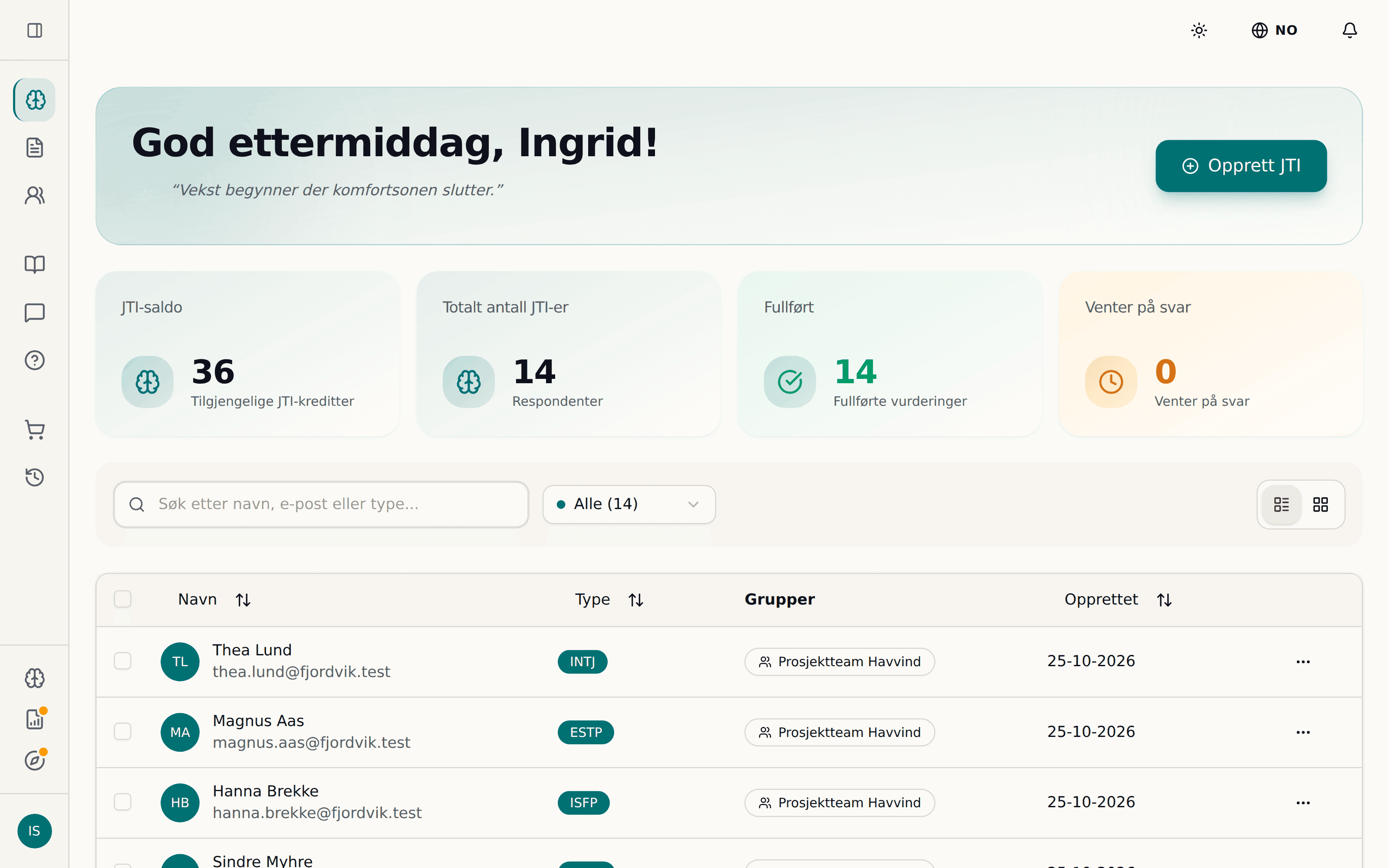Switch to list view
Viewport: 1389px width, 868px height.
pyautogui.click(x=1281, y=505)
